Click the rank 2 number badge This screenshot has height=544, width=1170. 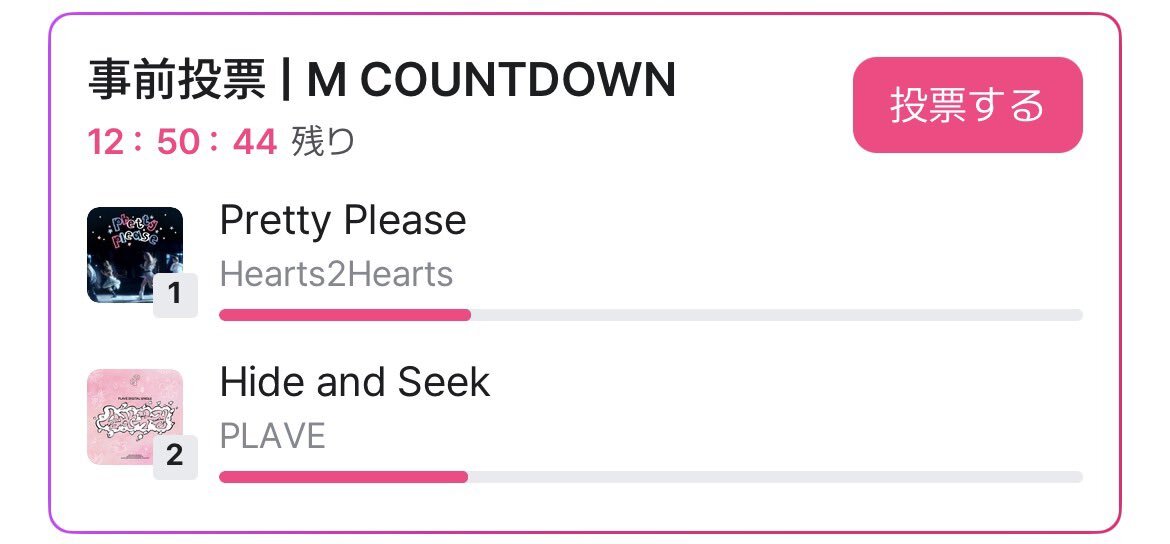[175, 456]
